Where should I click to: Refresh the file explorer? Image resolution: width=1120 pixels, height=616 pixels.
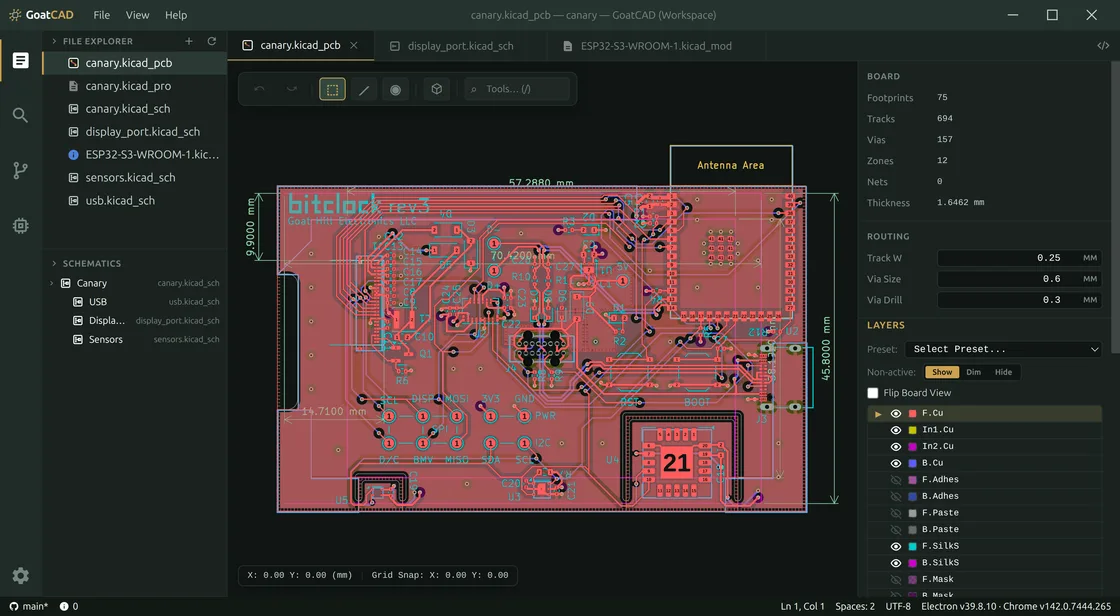click(x=211, y=41)
